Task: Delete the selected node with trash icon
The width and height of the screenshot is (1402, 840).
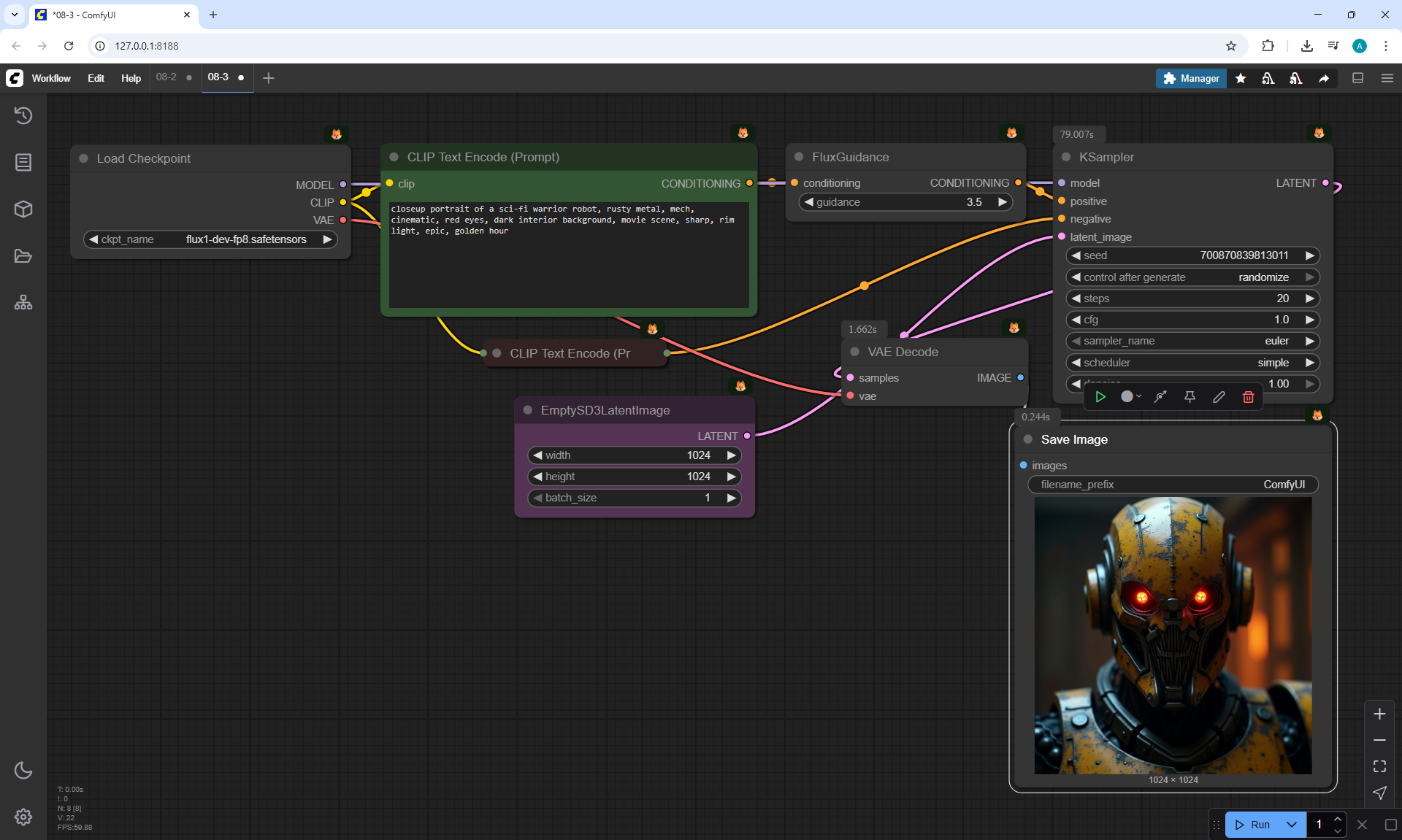Action: 1248,396
